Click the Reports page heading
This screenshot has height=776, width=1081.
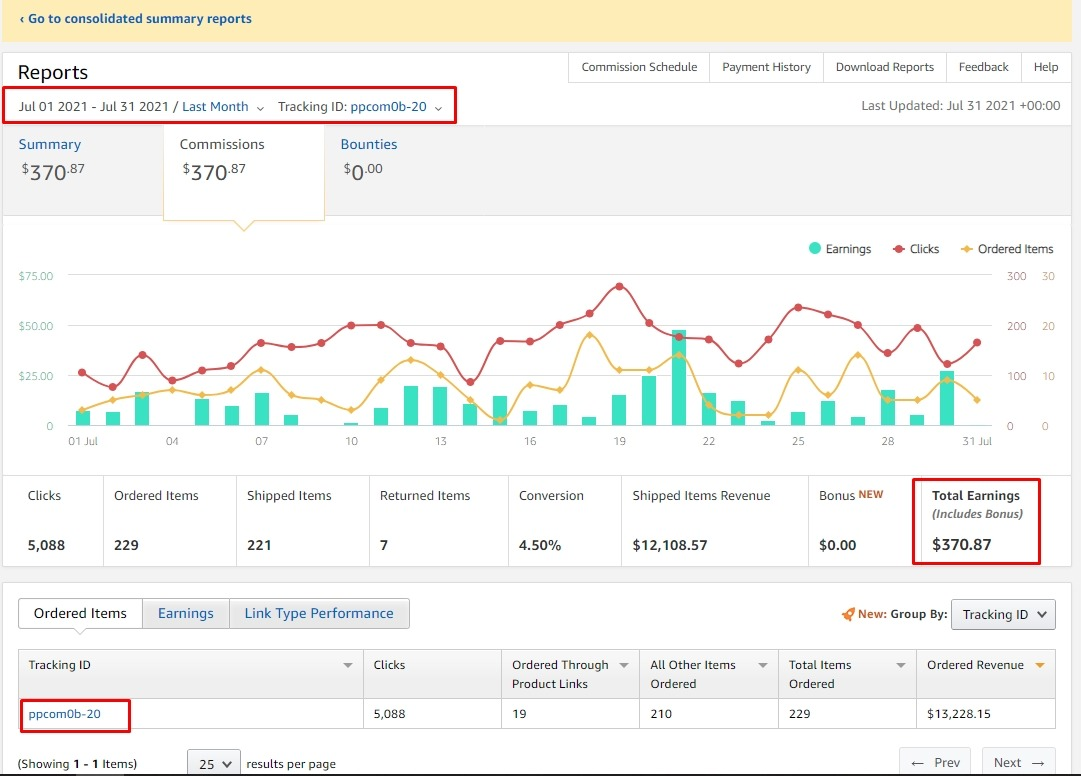point(52,72)
